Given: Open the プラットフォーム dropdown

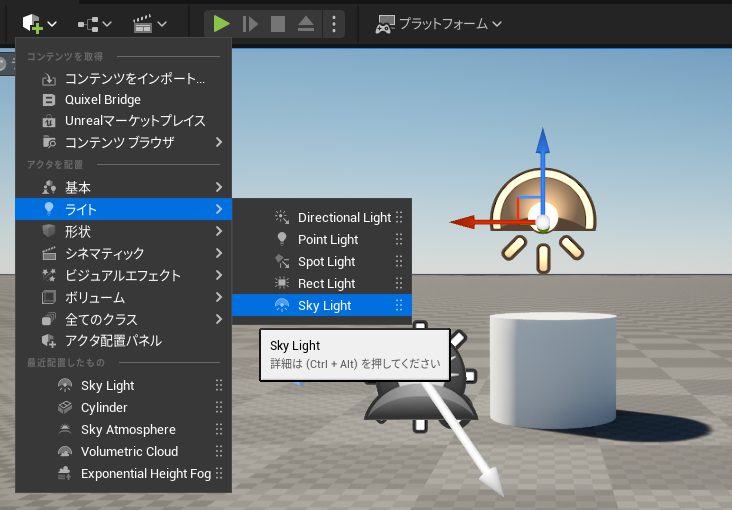Looking at the screenshot, I should coord(438,23).
